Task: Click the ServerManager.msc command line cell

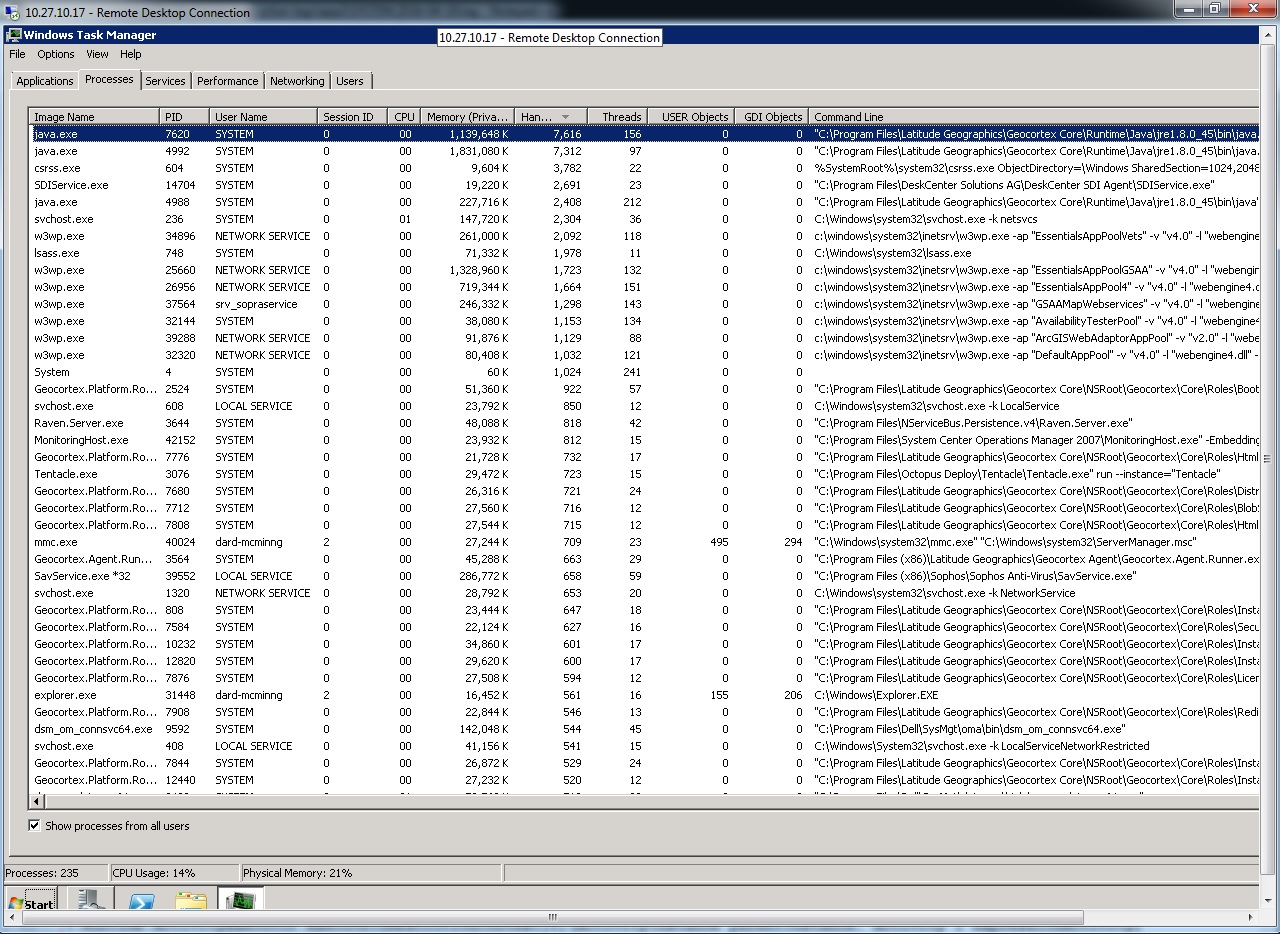Action: click(x=1004, y=542)
